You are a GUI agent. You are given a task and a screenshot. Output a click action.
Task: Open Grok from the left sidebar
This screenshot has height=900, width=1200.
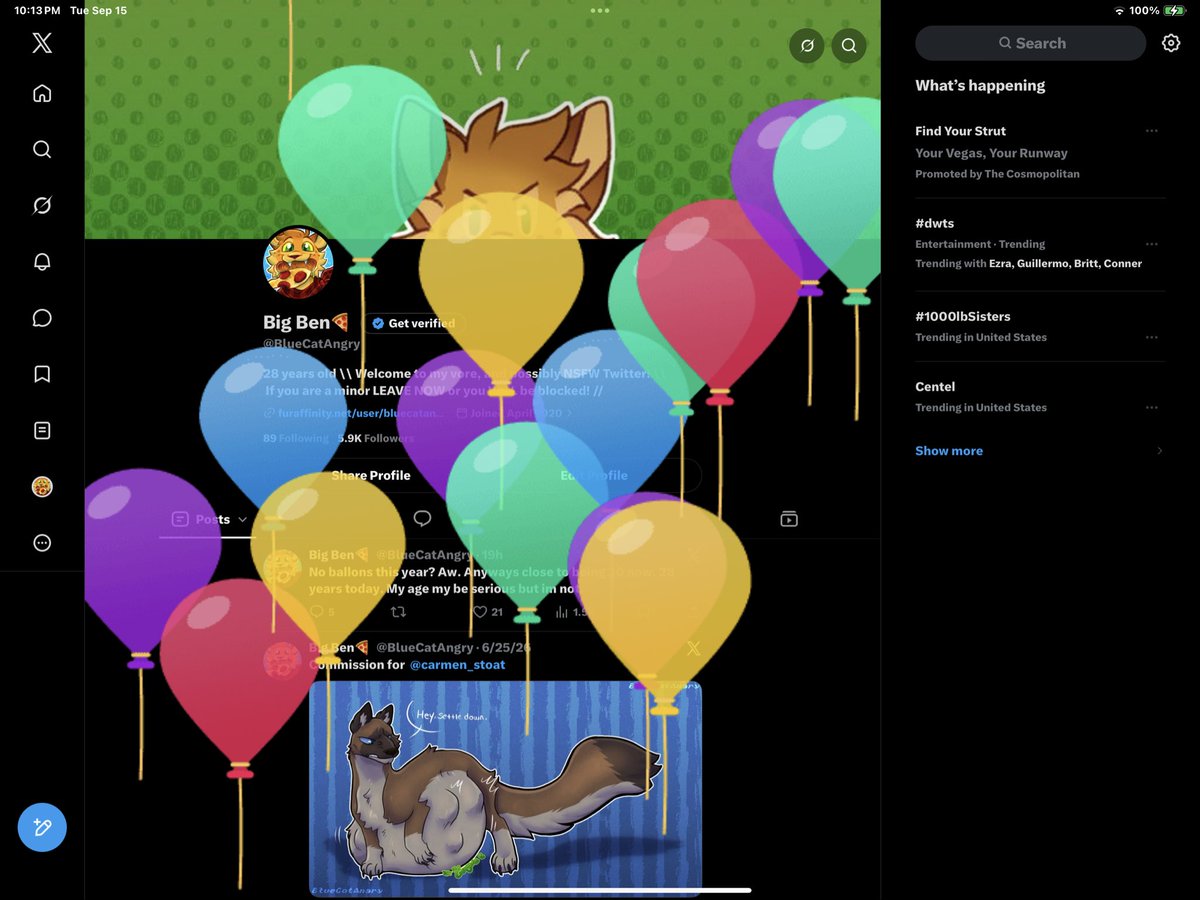42,205
